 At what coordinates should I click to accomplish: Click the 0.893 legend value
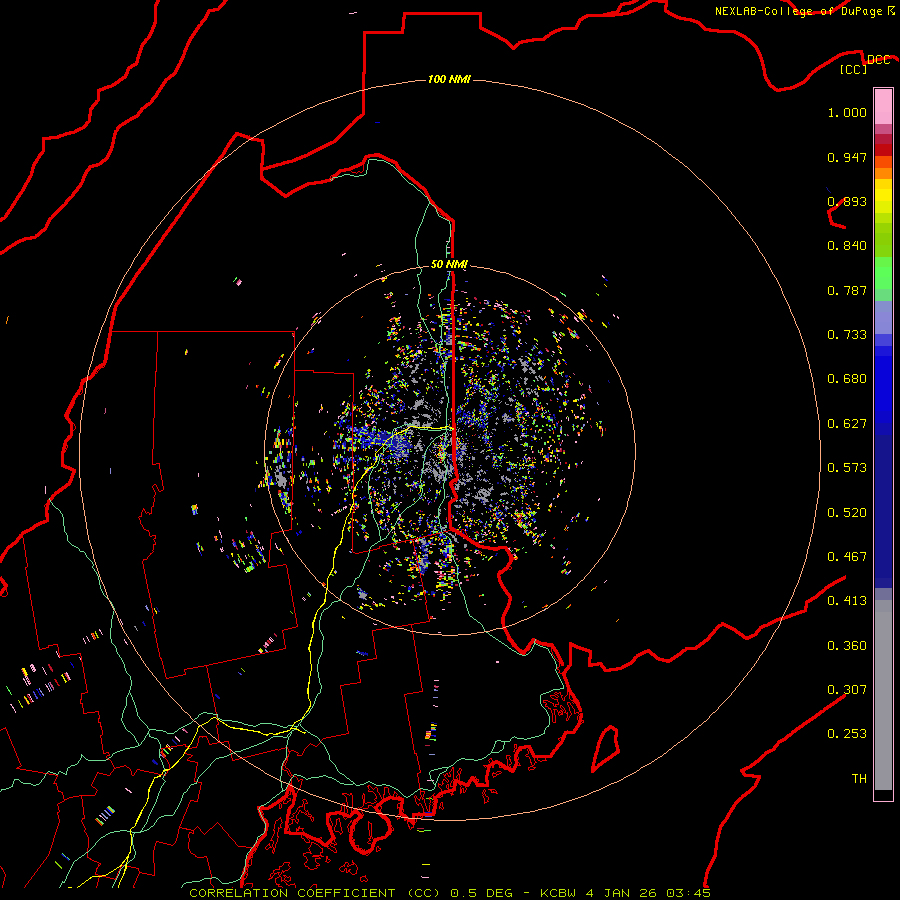[x=847, y=201]
